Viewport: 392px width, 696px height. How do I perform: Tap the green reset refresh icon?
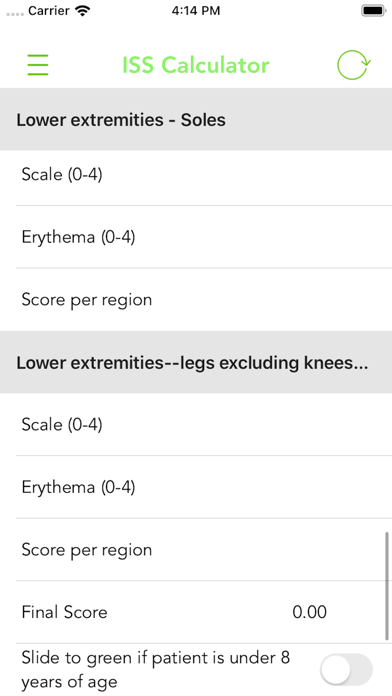click(x=354, y=65)
